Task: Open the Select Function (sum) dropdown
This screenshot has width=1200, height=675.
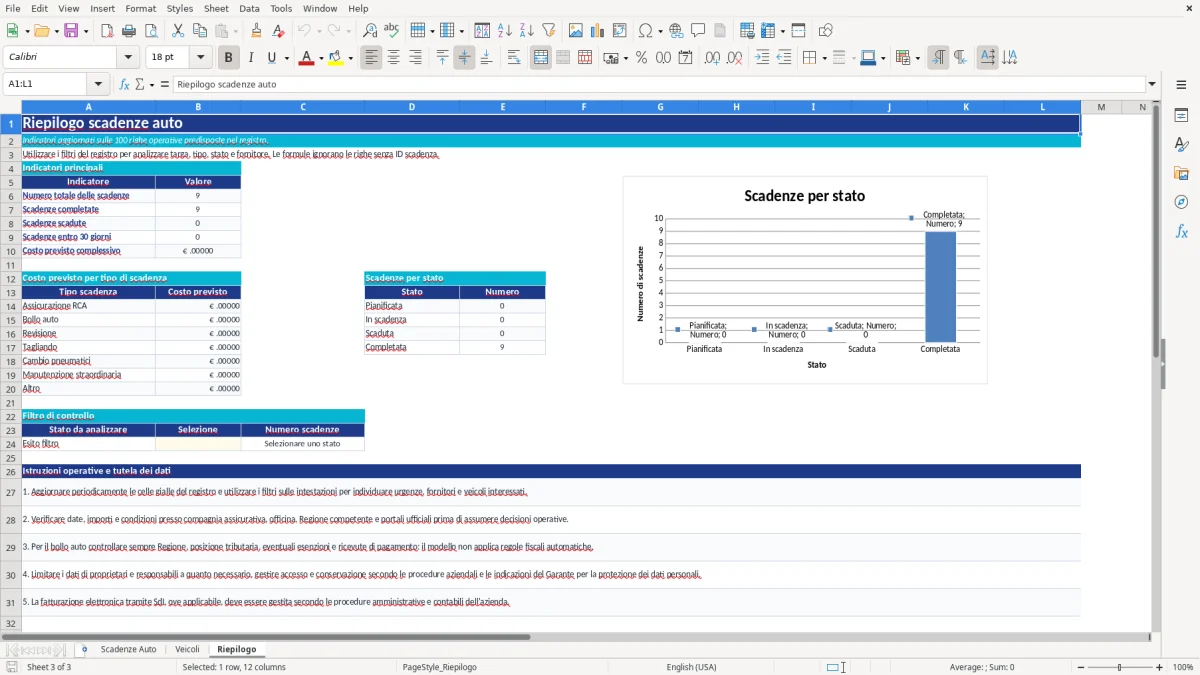Action: (153, 84)
